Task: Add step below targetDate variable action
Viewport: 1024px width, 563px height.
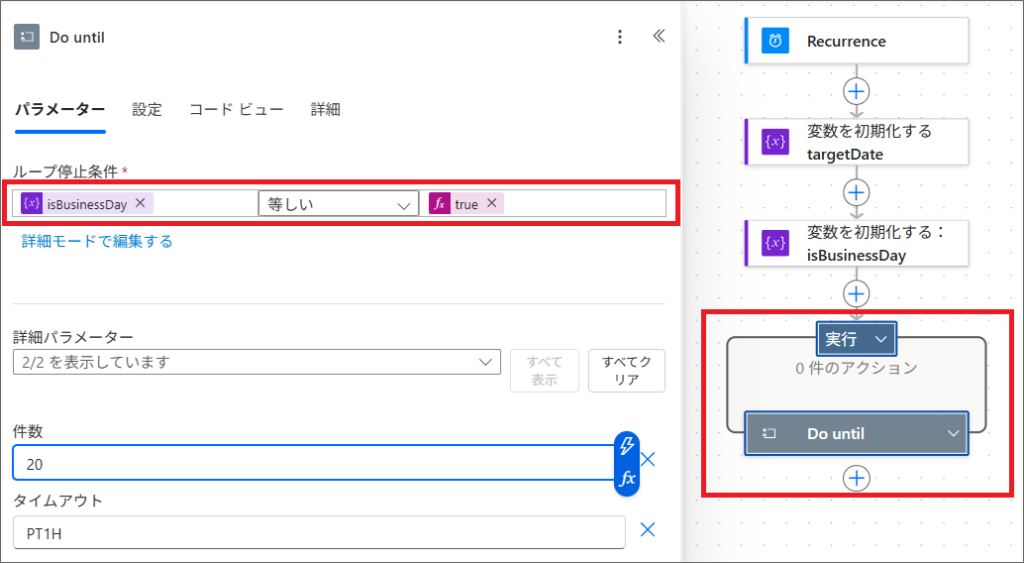Action: pos(856,191)
